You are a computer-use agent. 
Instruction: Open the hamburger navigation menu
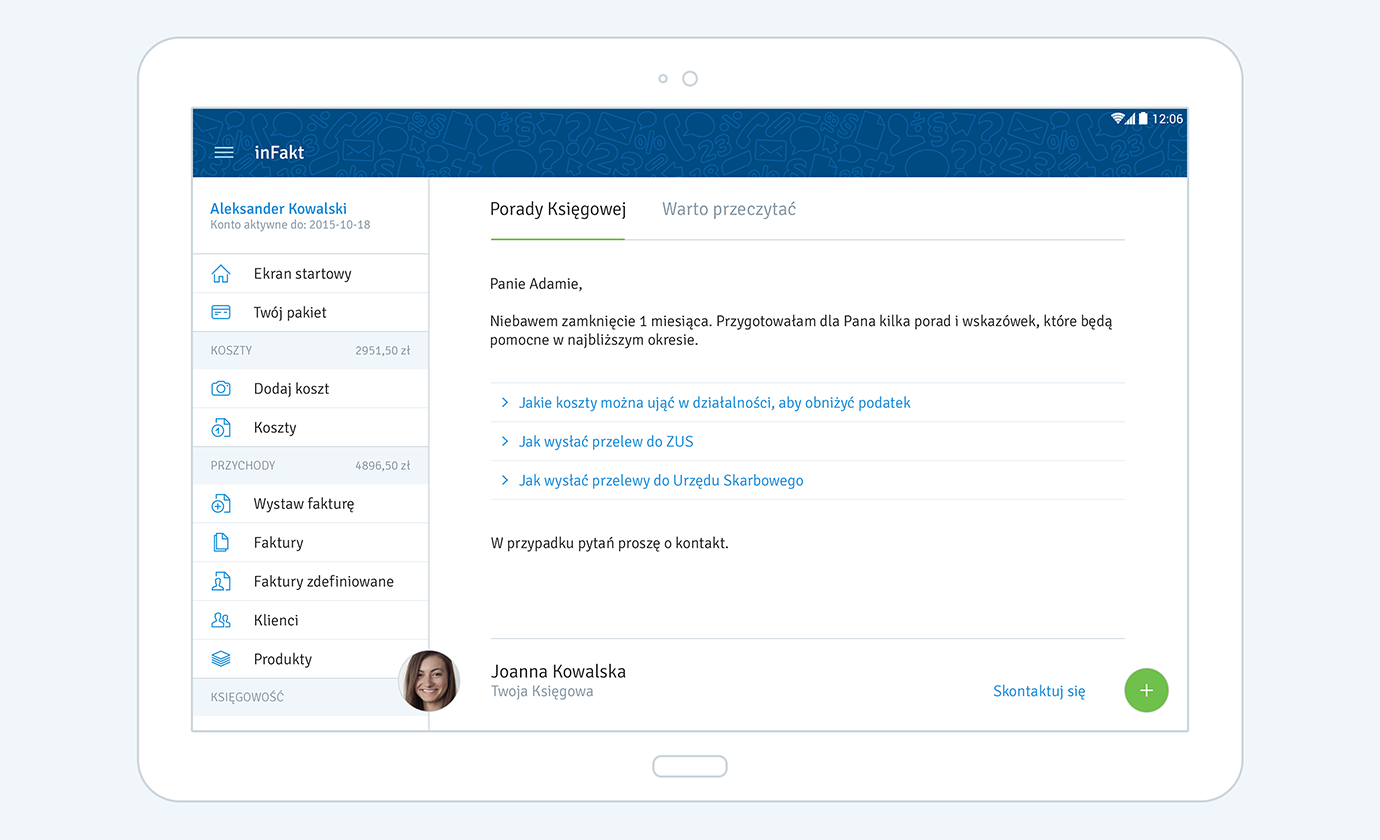224,153
